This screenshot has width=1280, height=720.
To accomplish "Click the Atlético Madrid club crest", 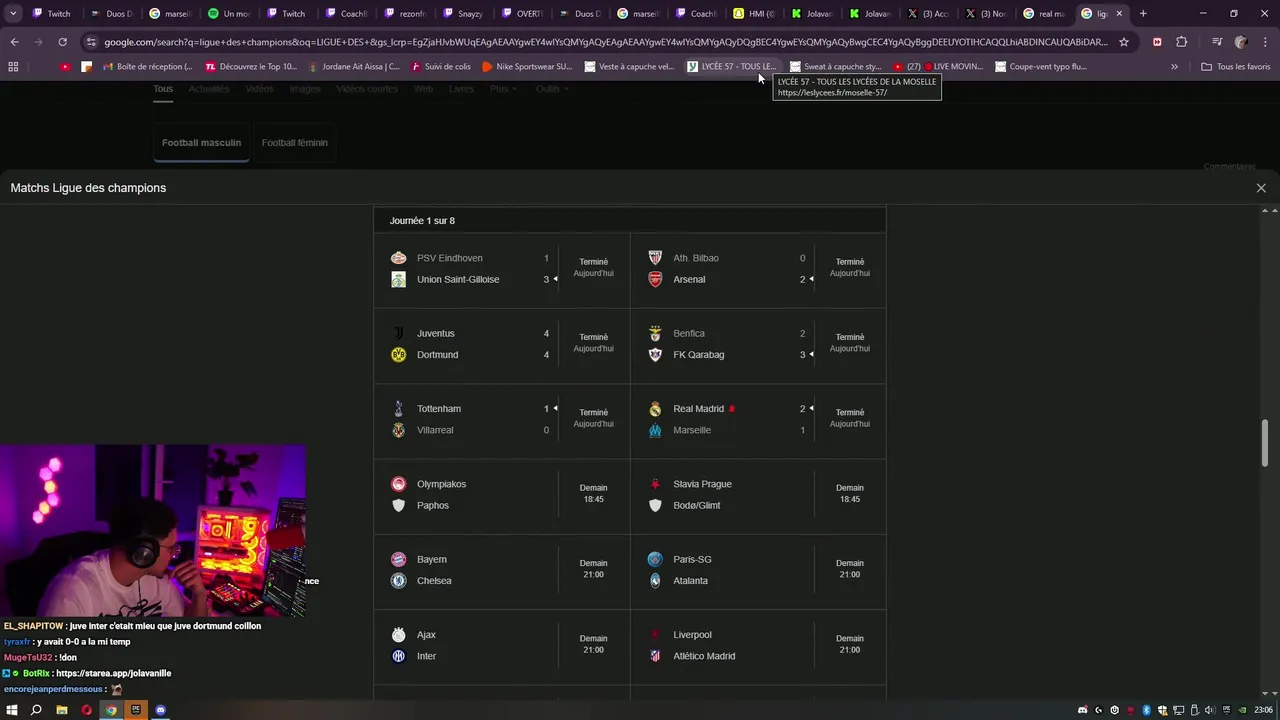I will pos(655,656).
